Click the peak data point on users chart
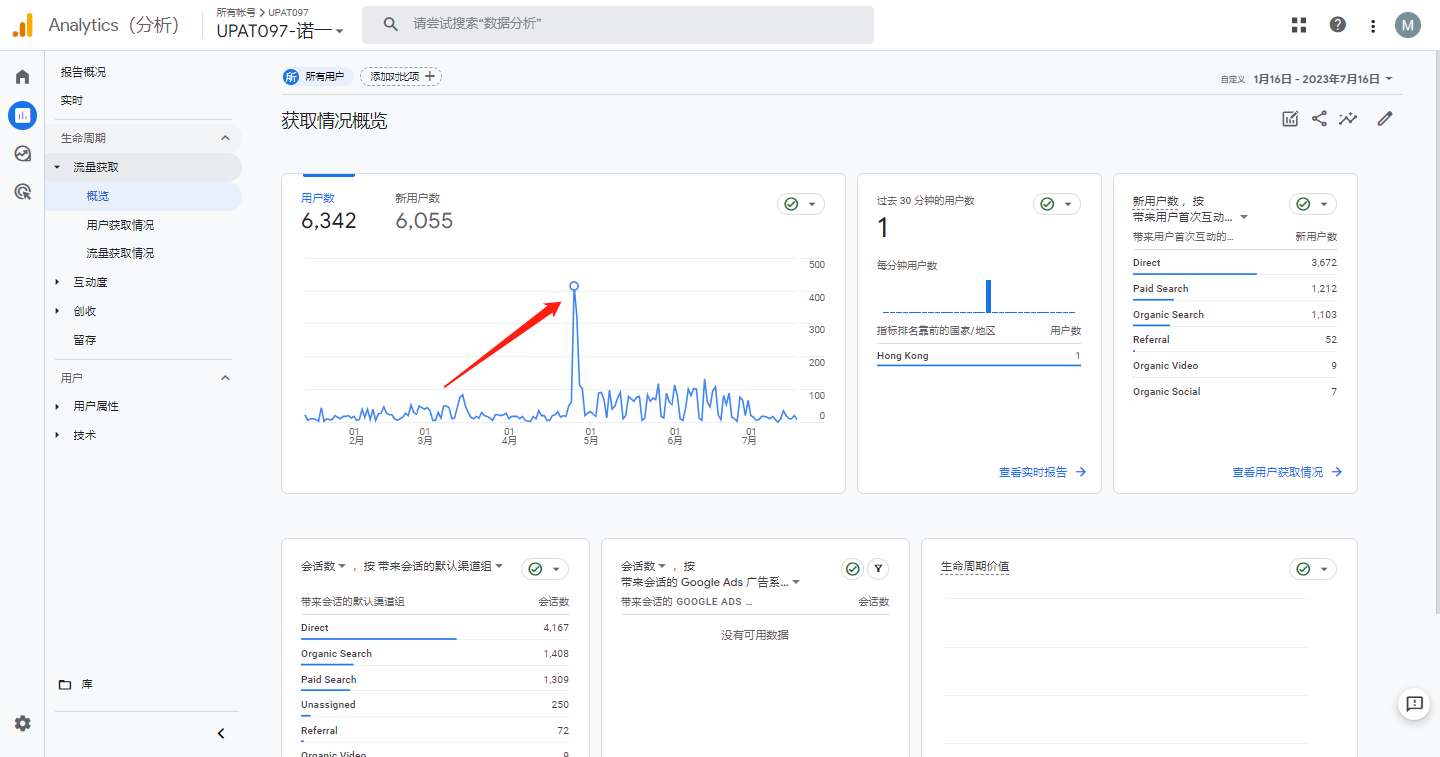1440x757 pixels. coord(574,286)
